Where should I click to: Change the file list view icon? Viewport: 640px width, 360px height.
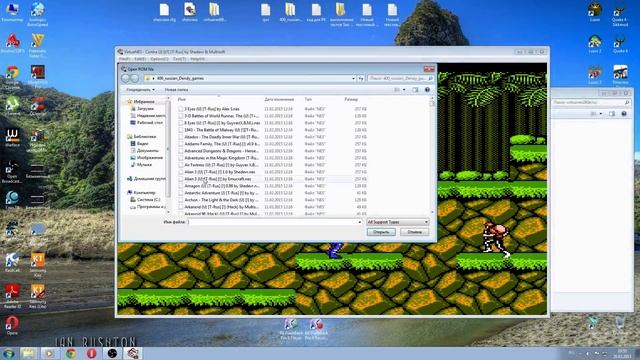[397, 90]
